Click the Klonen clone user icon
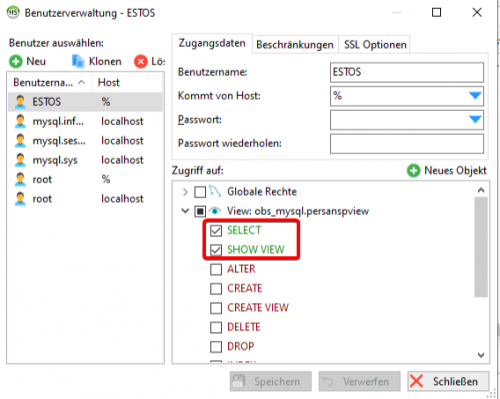 (x=78, y=62)
